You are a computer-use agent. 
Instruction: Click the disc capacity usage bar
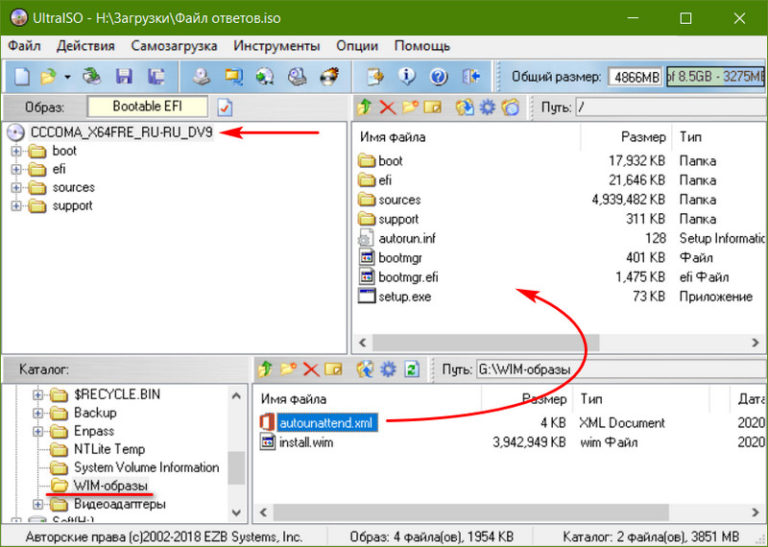point(717,76)
